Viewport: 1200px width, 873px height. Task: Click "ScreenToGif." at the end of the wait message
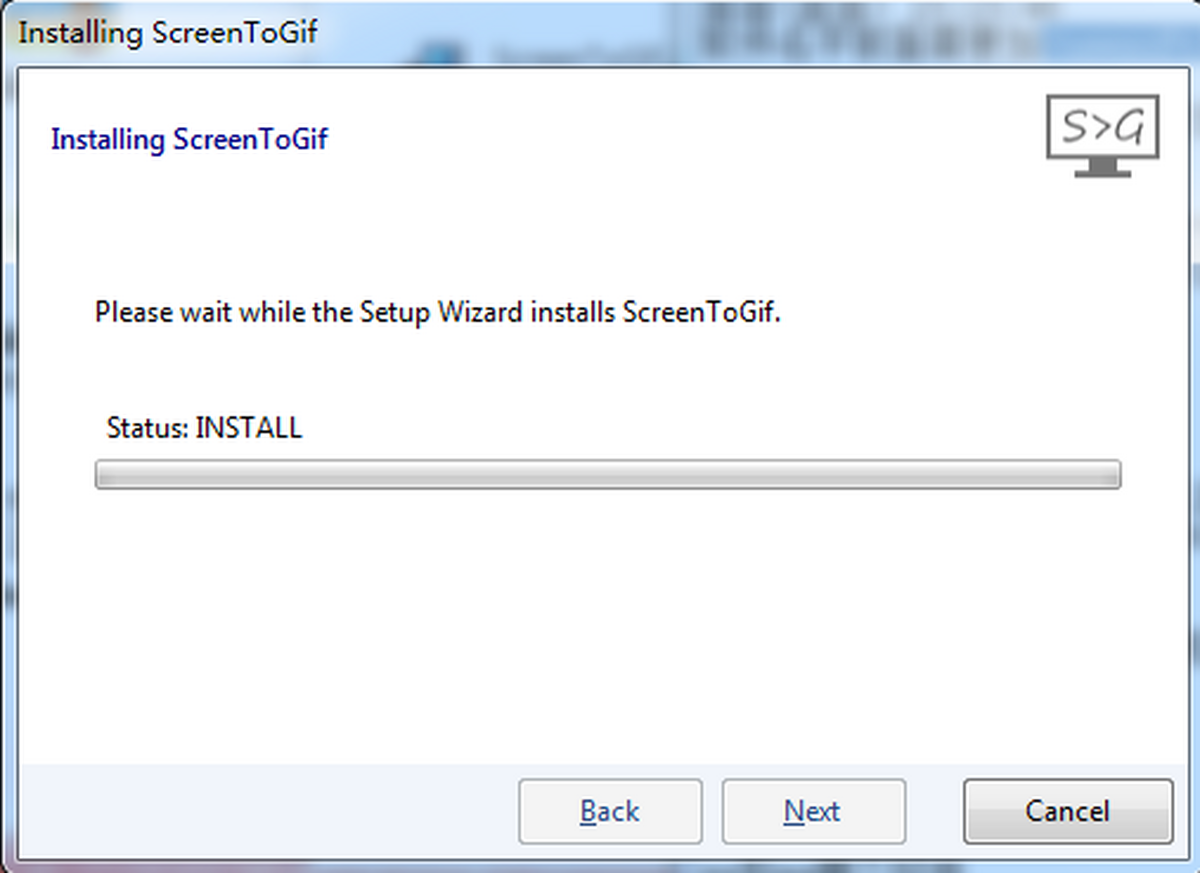point(701,312)
